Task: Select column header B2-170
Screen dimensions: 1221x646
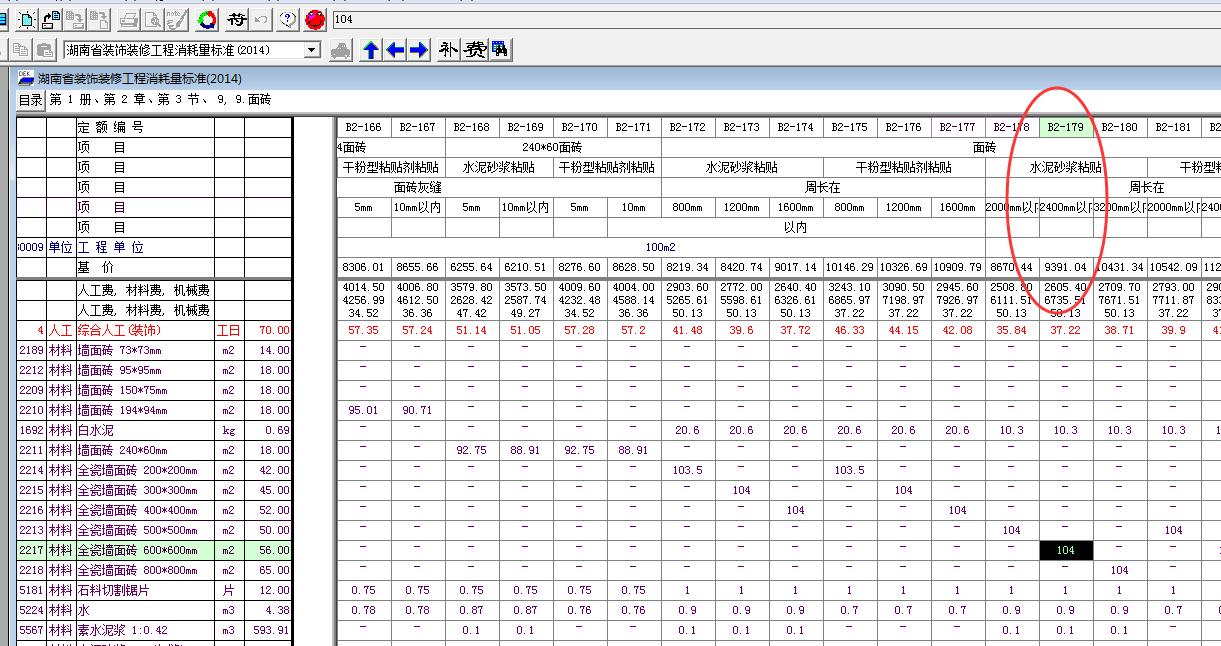Action: [579, 127]
